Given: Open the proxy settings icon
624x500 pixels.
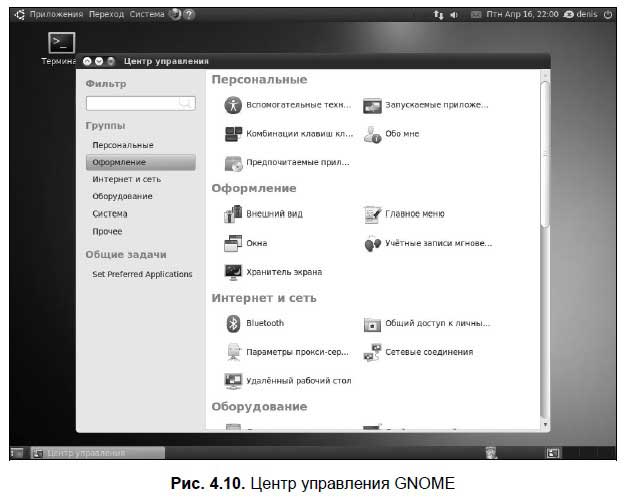Looking at the screenshot, I should 234,352.
